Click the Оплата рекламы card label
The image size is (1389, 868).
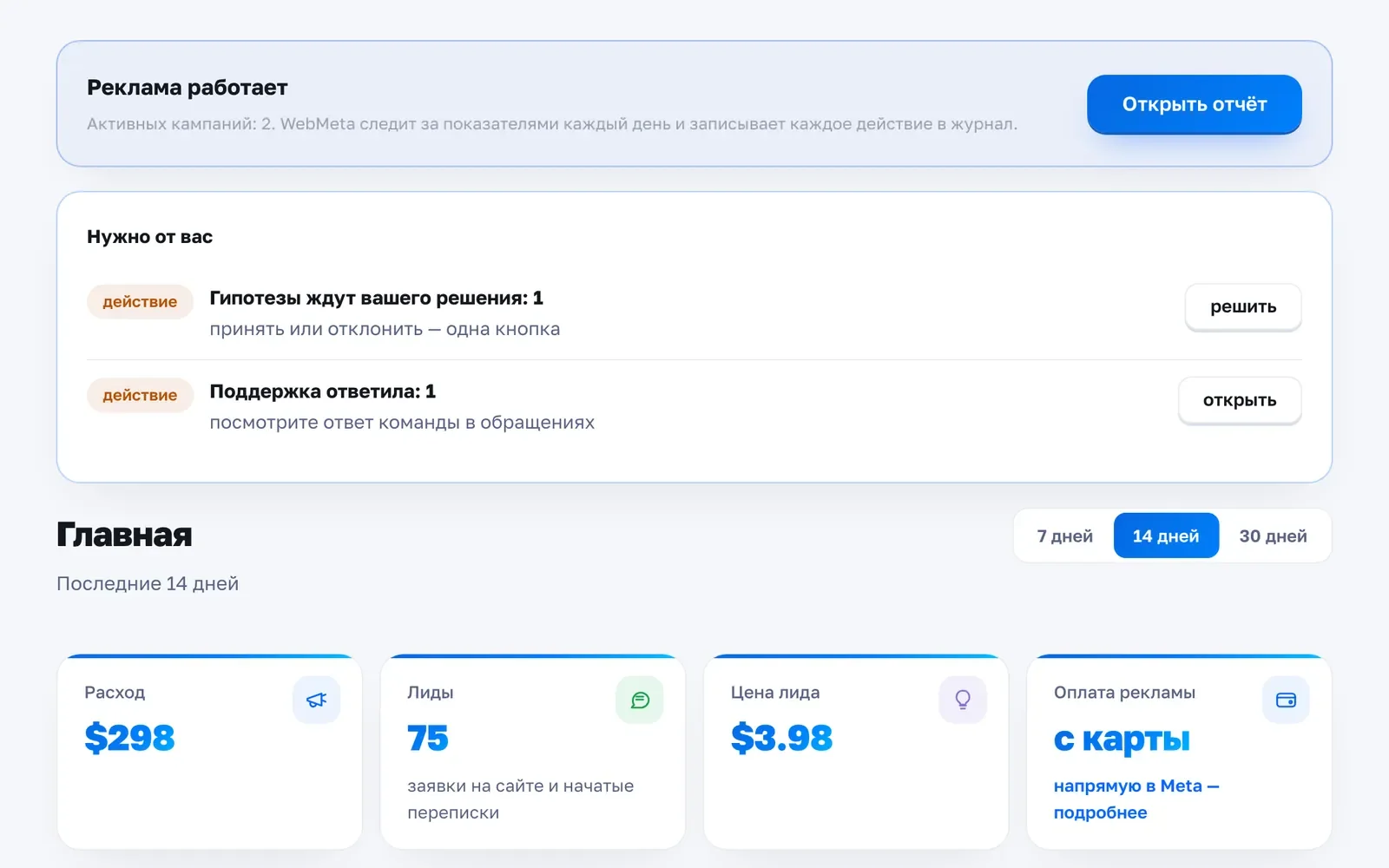tap(1124, 693)
